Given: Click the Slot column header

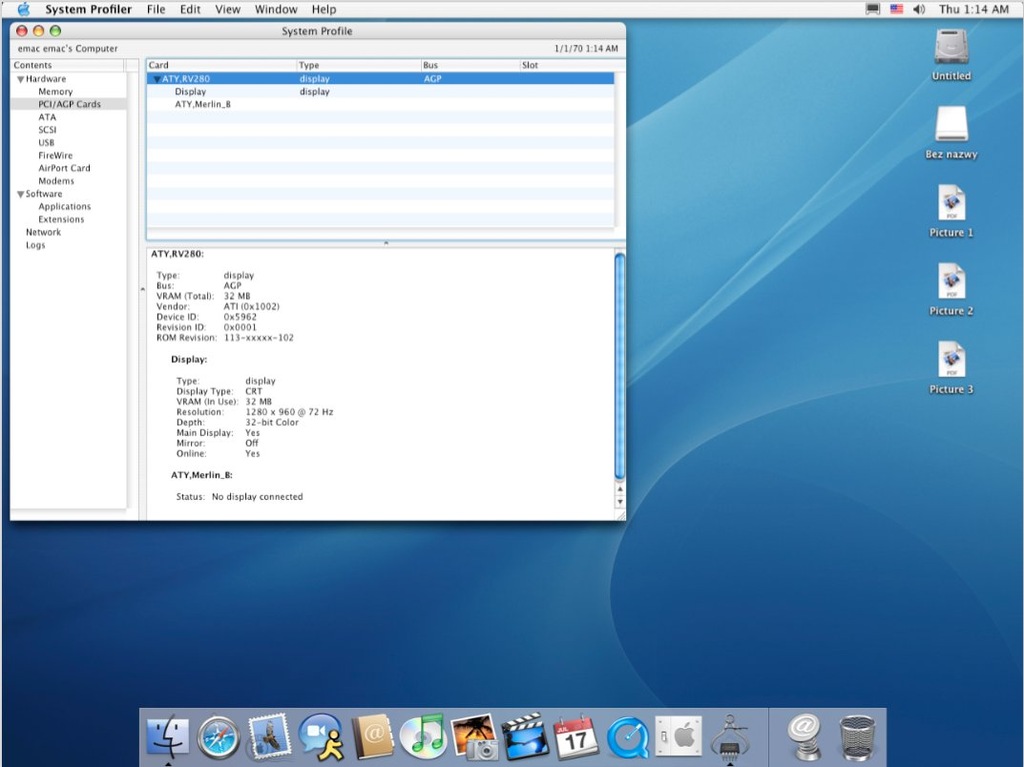Looking at the screenshot, I should point(571,65).
